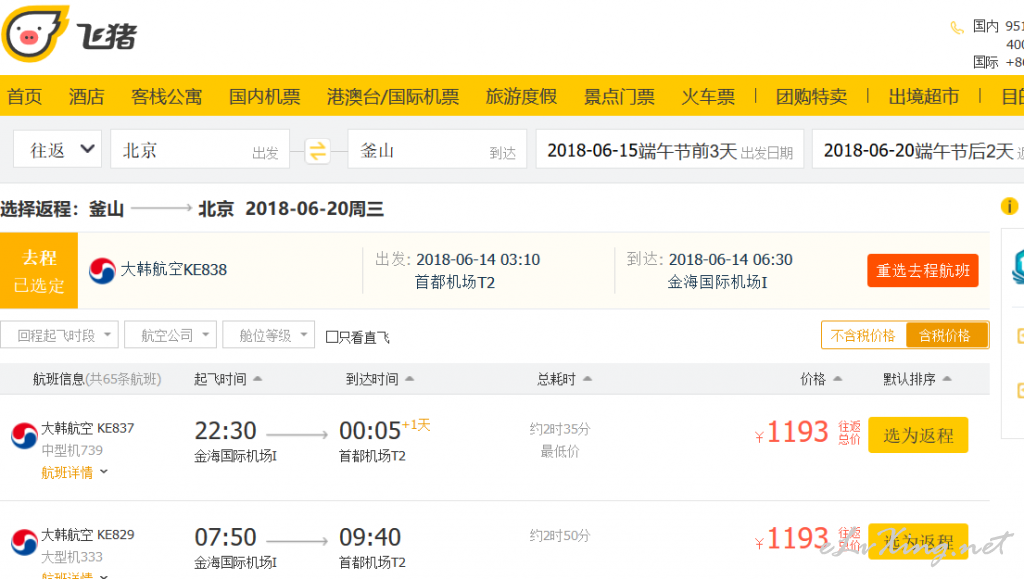Screen dimensions: 1024x579
Task: Click the ¥1193 price for KE837
Action: 791,432
